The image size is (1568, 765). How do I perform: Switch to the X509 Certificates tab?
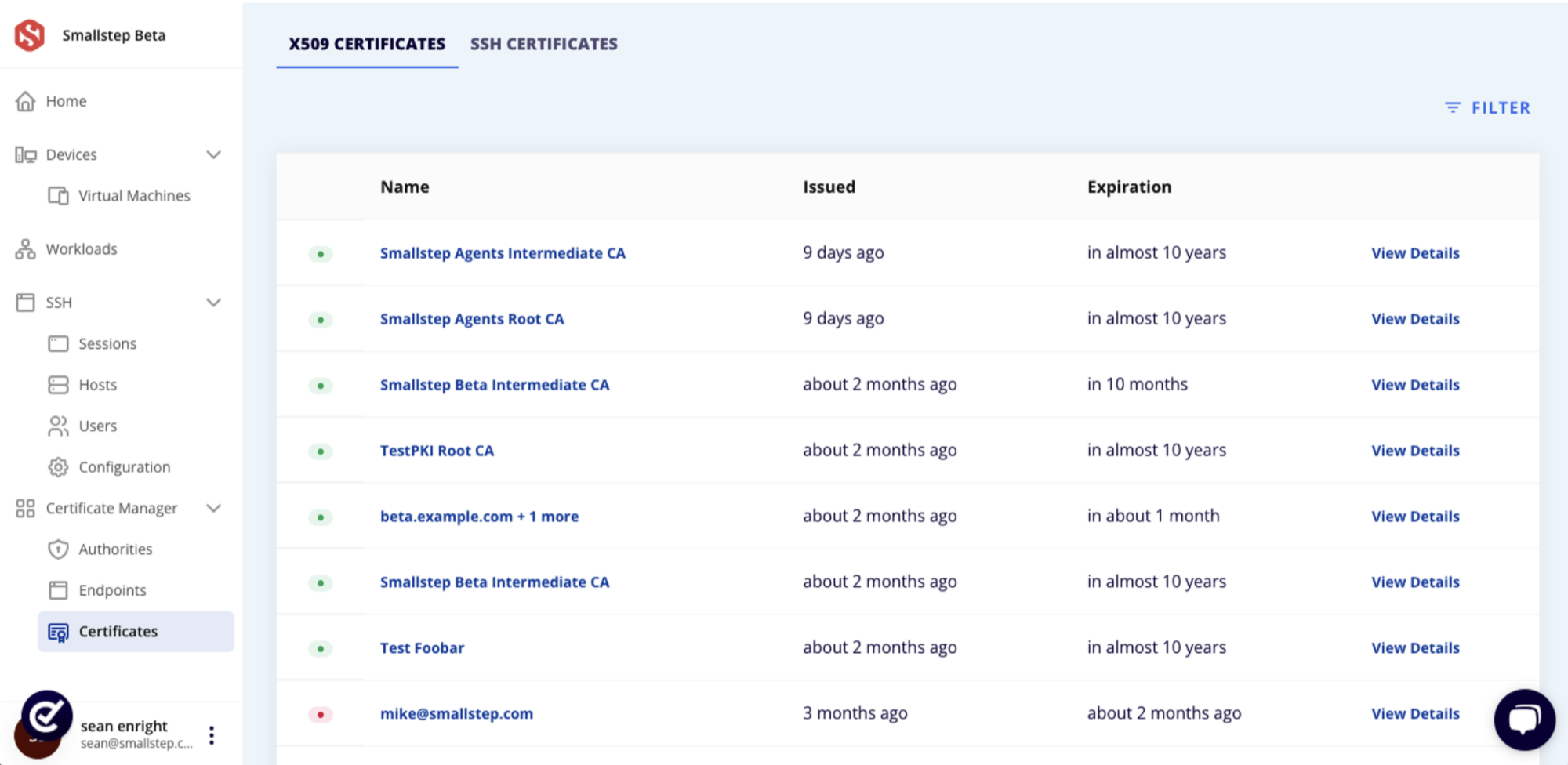pyautogui.click(x=367, y=44)
